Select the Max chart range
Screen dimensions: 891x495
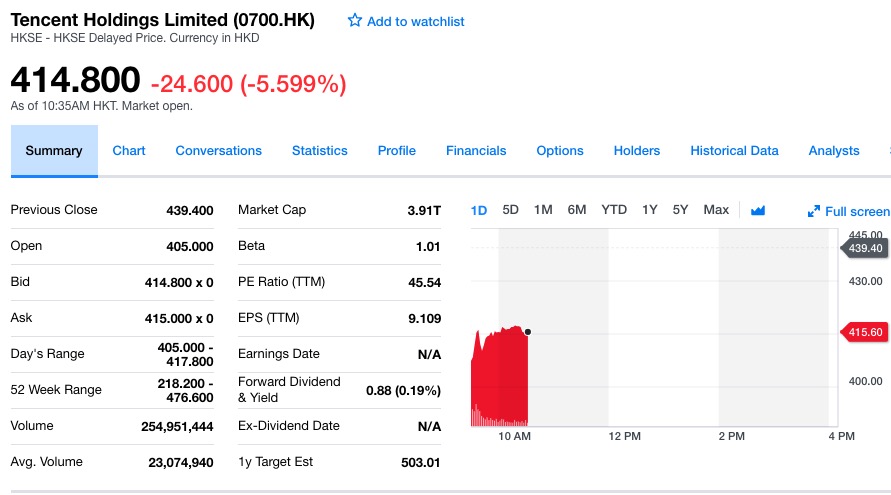pos(716,210)
